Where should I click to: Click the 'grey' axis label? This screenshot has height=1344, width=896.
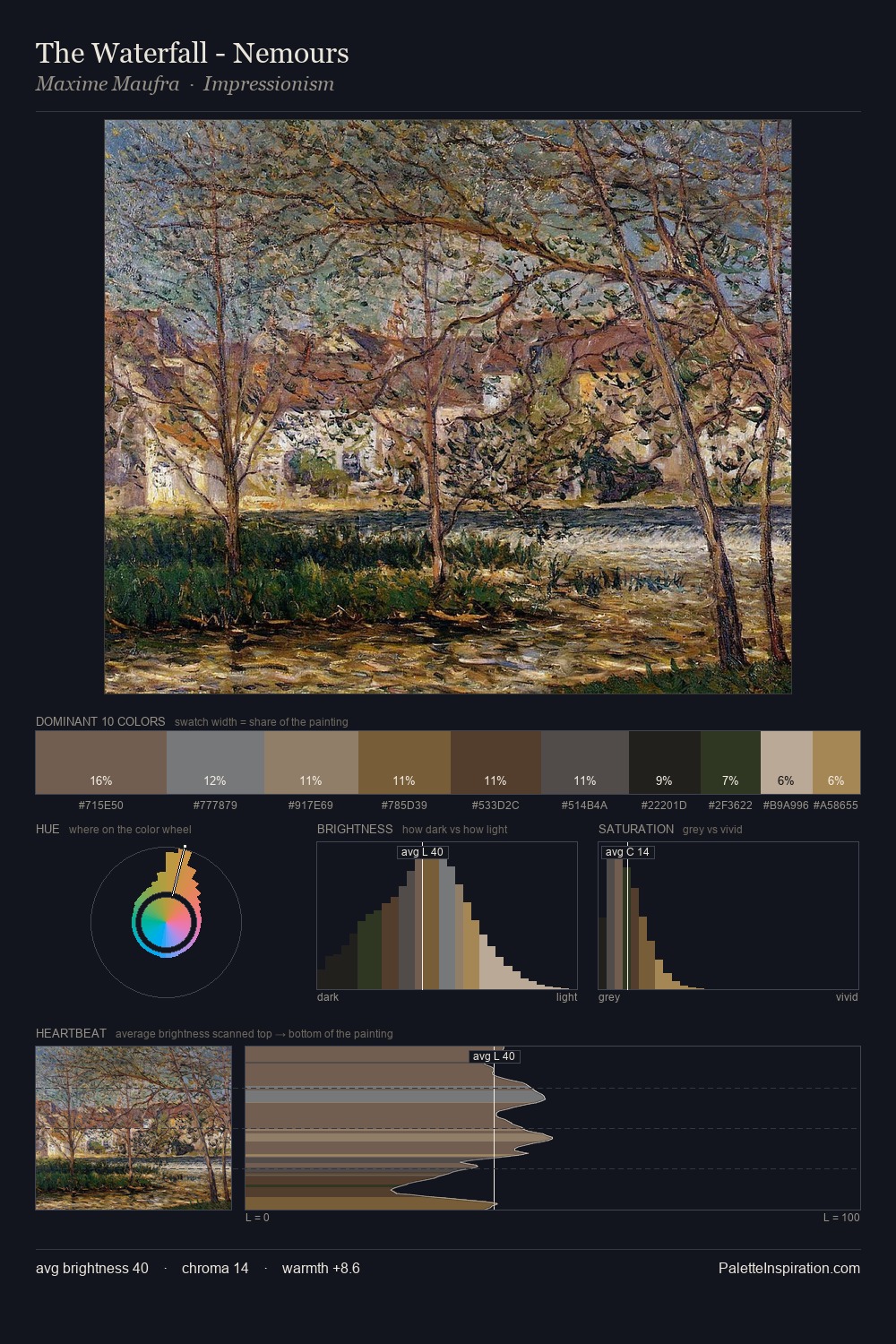tap(609, 997)
